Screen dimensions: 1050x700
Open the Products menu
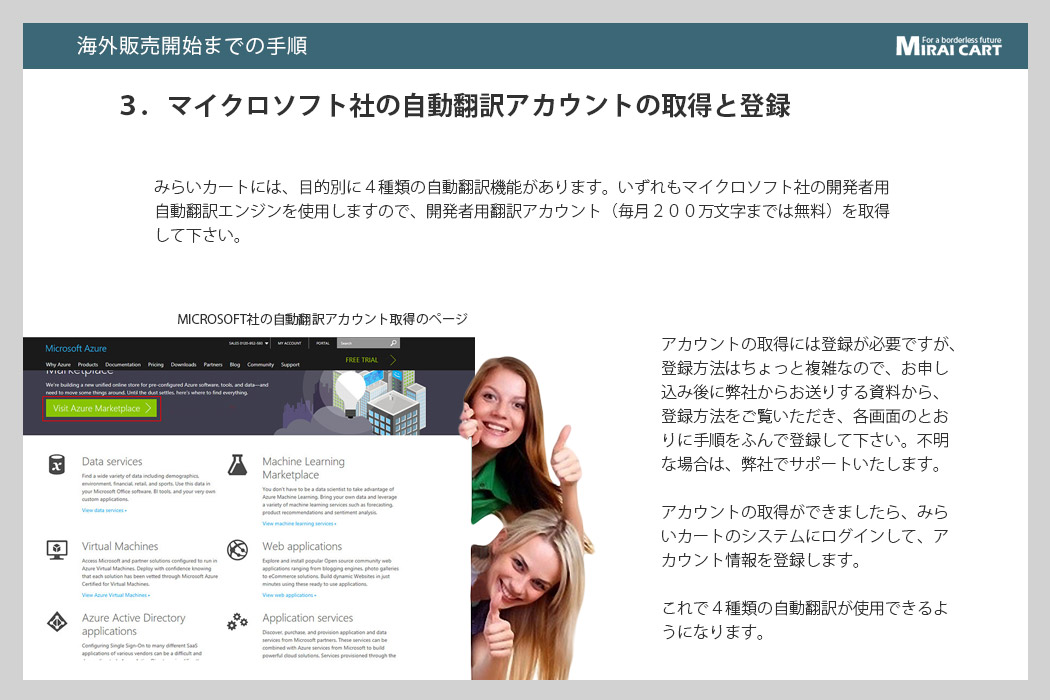tap(88, 364)
